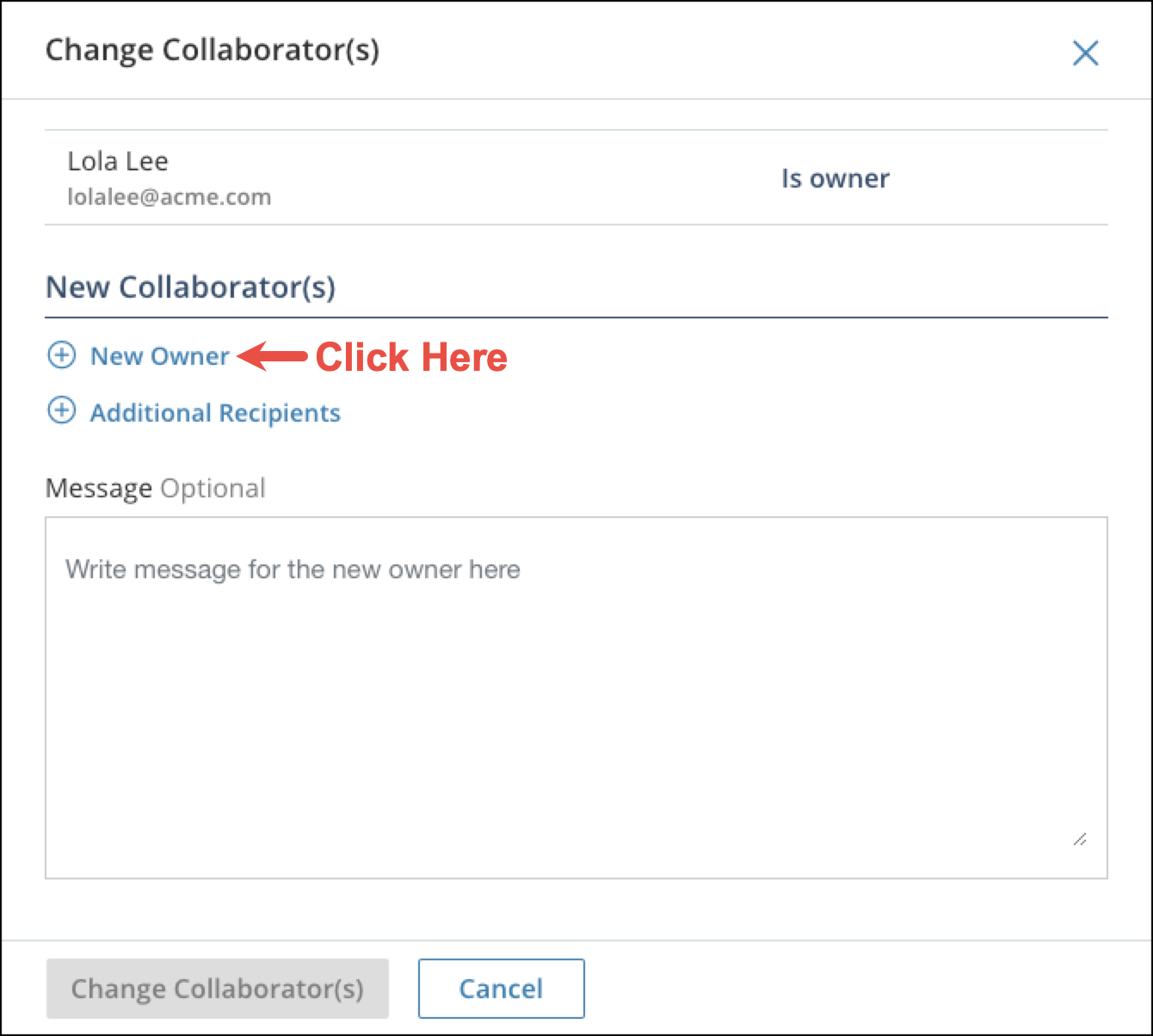Click the resize grip of the message box
The image size is (1153, 1036).
1080,839
